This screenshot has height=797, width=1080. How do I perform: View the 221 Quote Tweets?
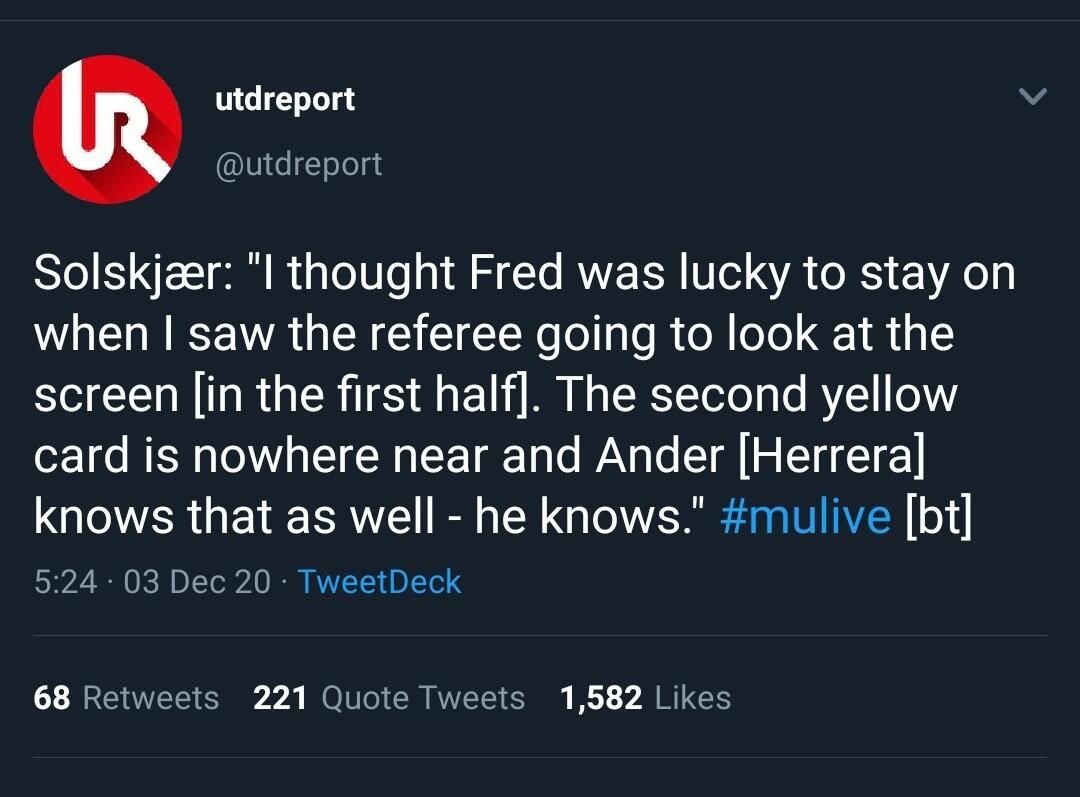pyautogui.click(x=389, y=697)
